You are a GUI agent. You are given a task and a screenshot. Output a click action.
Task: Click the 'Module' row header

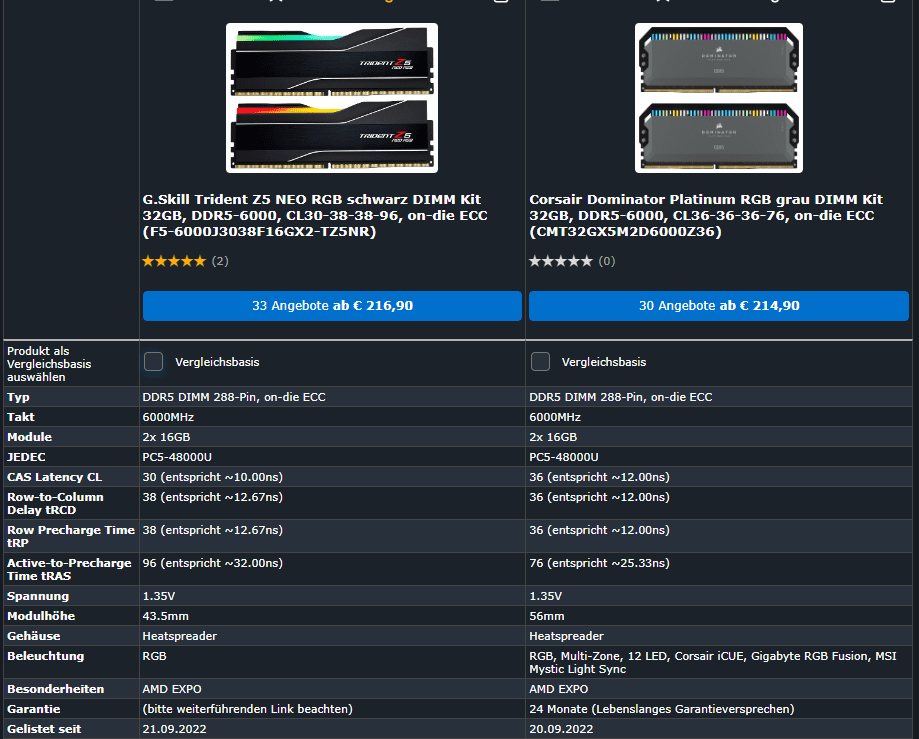tap(29, 437)
